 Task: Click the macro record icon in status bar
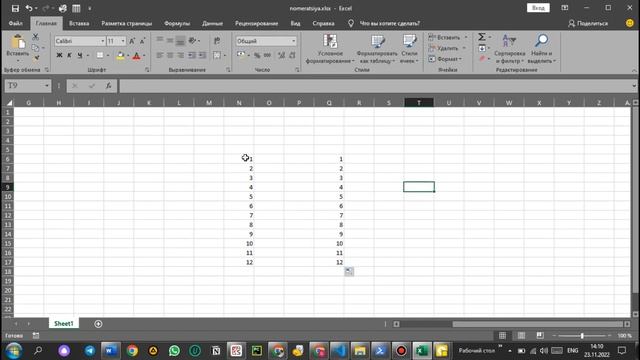[x=36, y=336]
